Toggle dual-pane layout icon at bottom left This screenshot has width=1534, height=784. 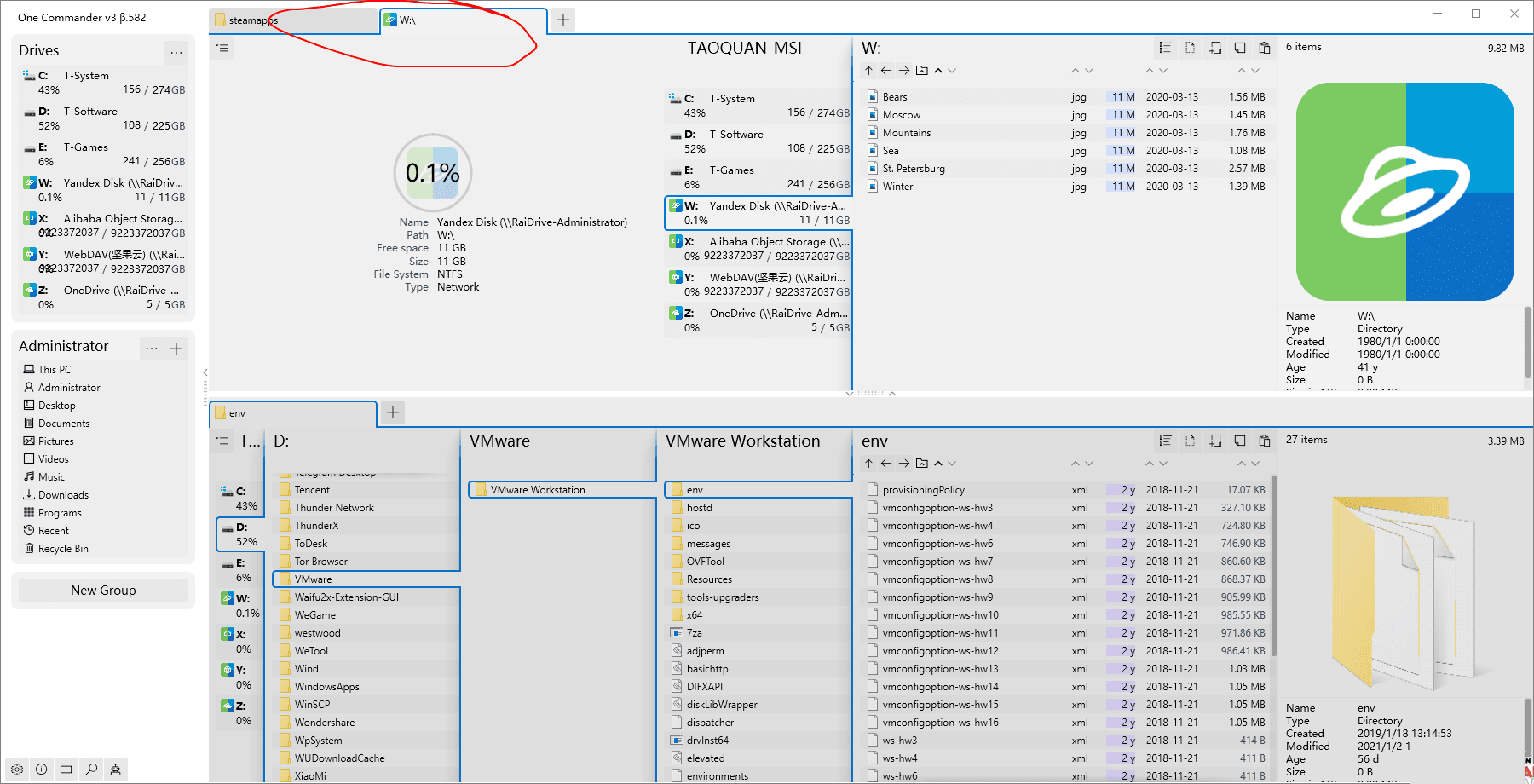66,770
